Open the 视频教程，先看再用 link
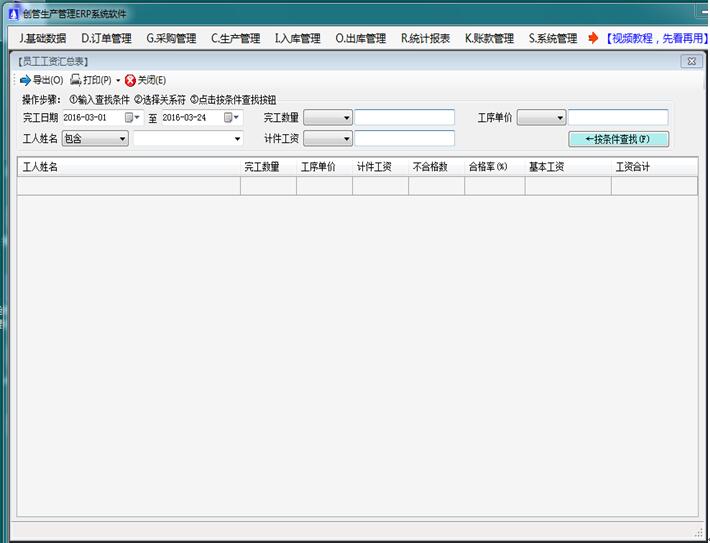 click(x=655, y=39)
